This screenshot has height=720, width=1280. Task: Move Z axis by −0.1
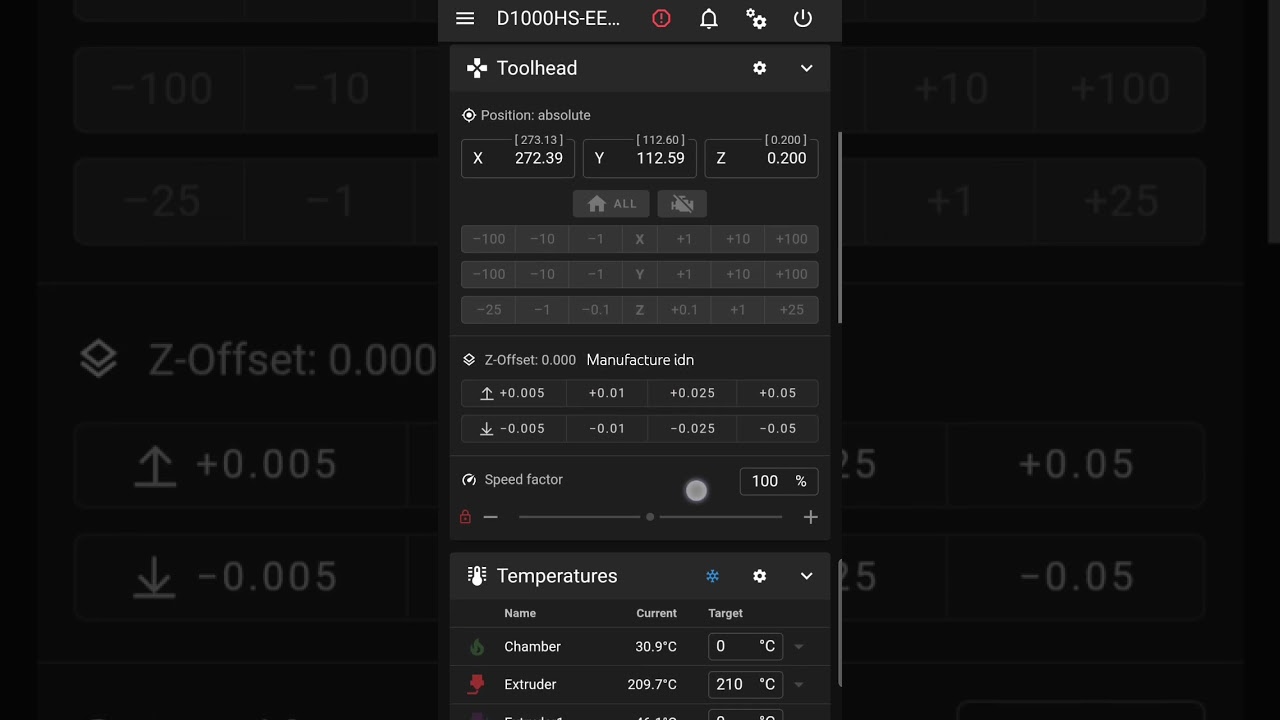[x=596, y=310]
